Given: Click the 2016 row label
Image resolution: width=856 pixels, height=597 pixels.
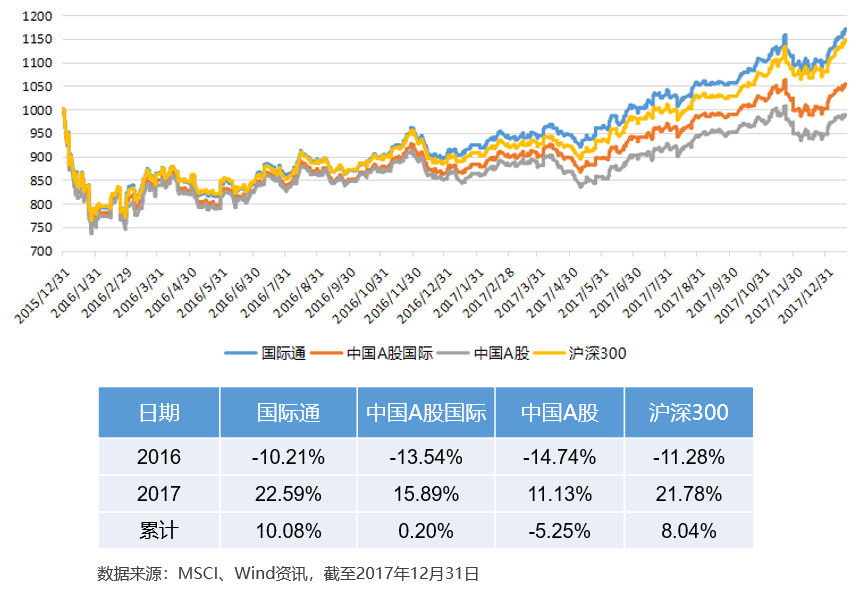Looking at the screenshot, I should [159, 457].
